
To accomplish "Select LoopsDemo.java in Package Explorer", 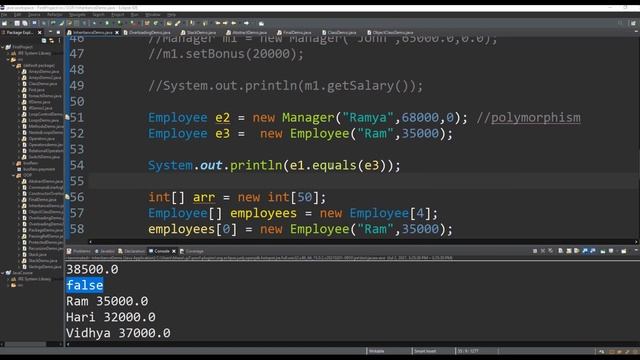I will coord(43,120).
